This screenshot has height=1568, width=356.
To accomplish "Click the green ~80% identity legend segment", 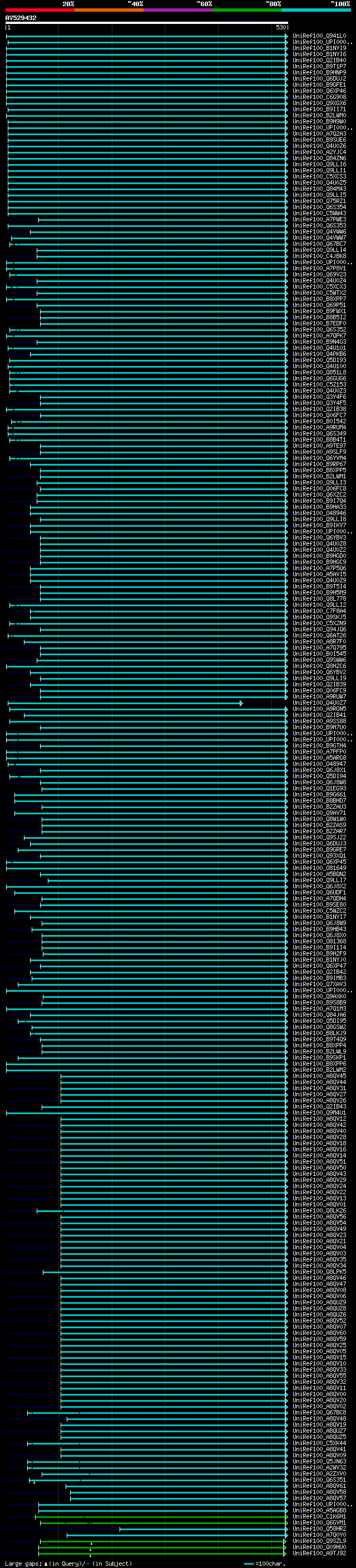I will pos(247,10).
